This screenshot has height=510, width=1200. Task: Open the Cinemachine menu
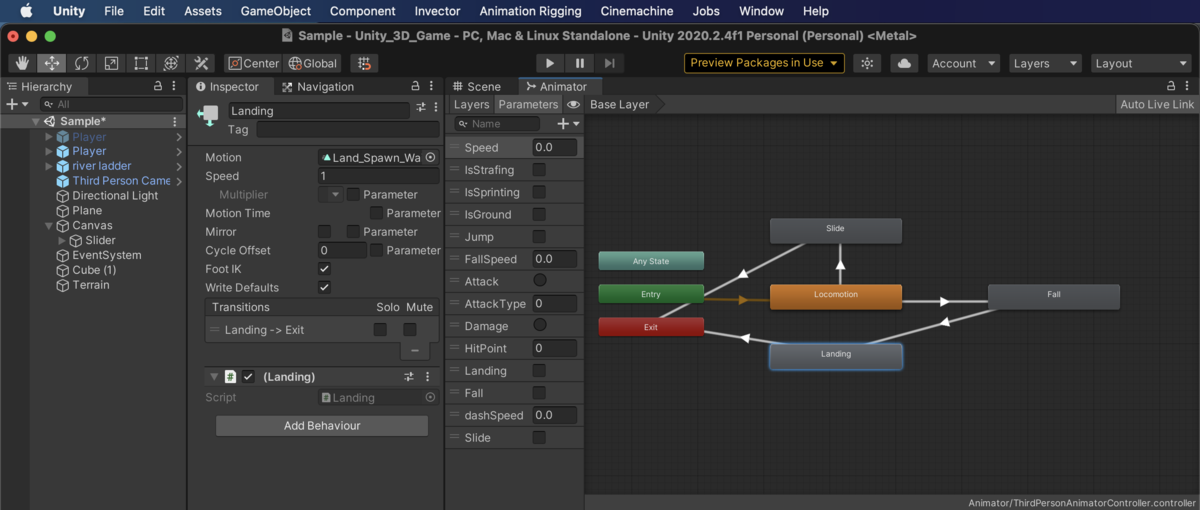point(636,11)
